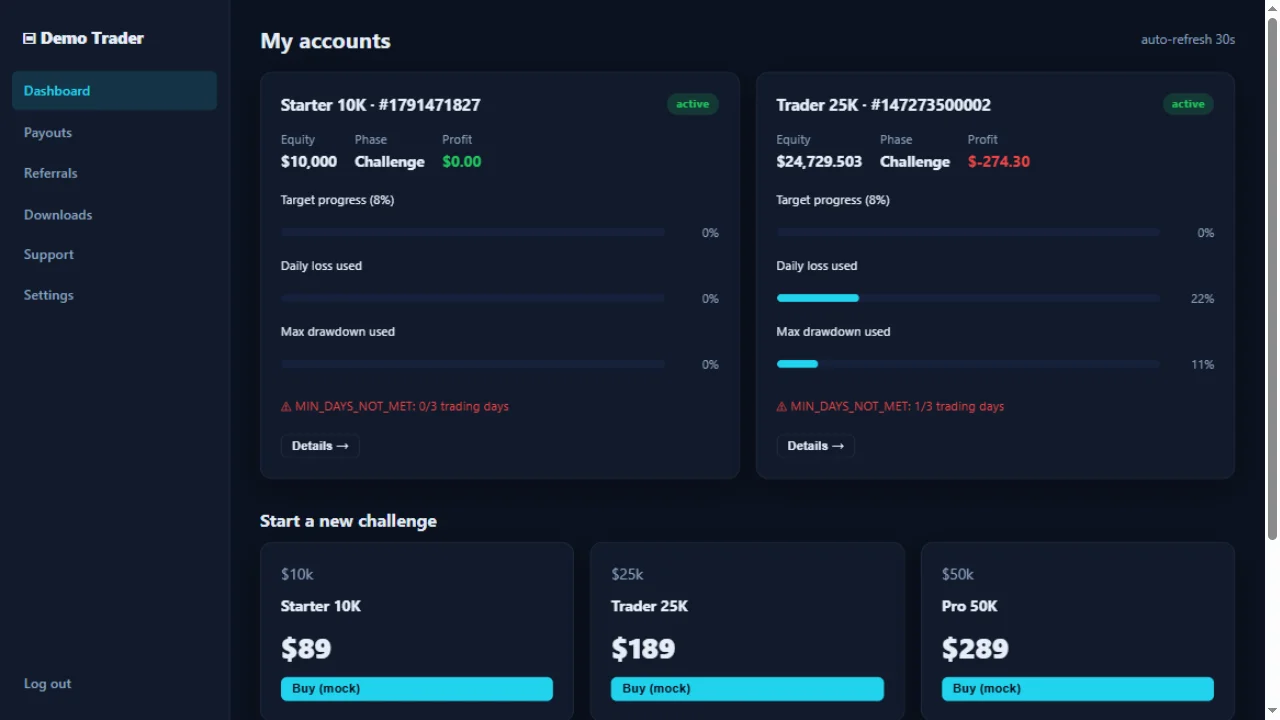Click the active badge on account #1791471827

tap(692, 104)
